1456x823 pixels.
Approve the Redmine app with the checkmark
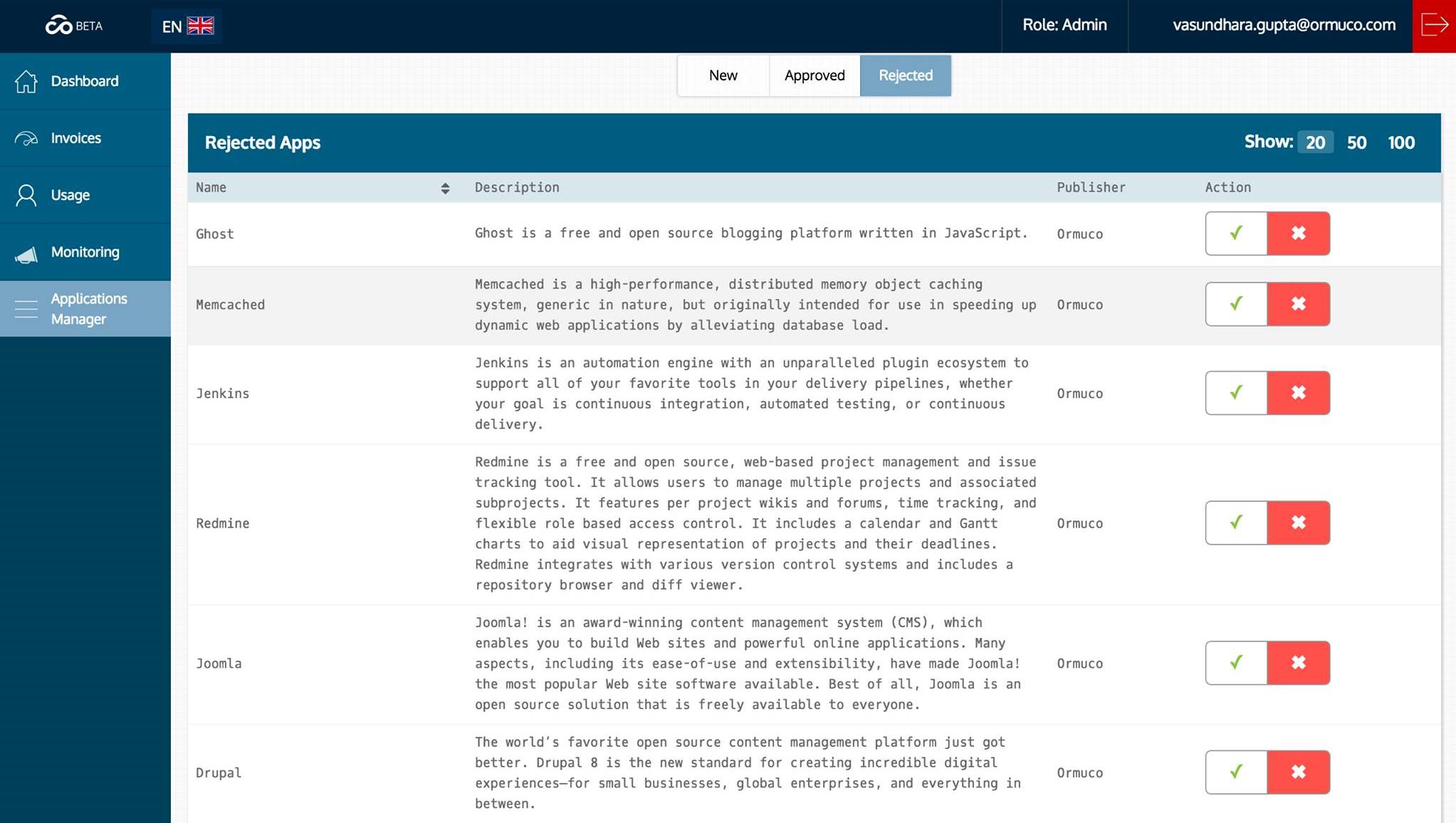(1236, 523)
